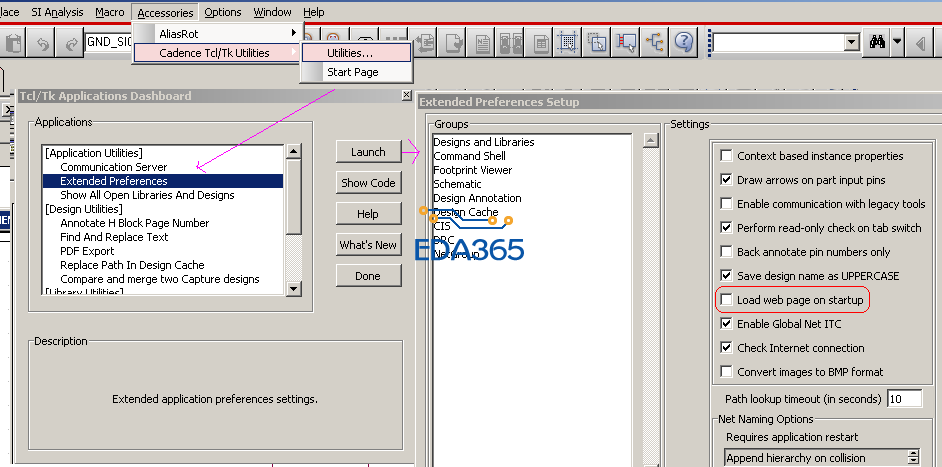Click the Path lookup timeout input field
The image size is (942, 467).
904,398
